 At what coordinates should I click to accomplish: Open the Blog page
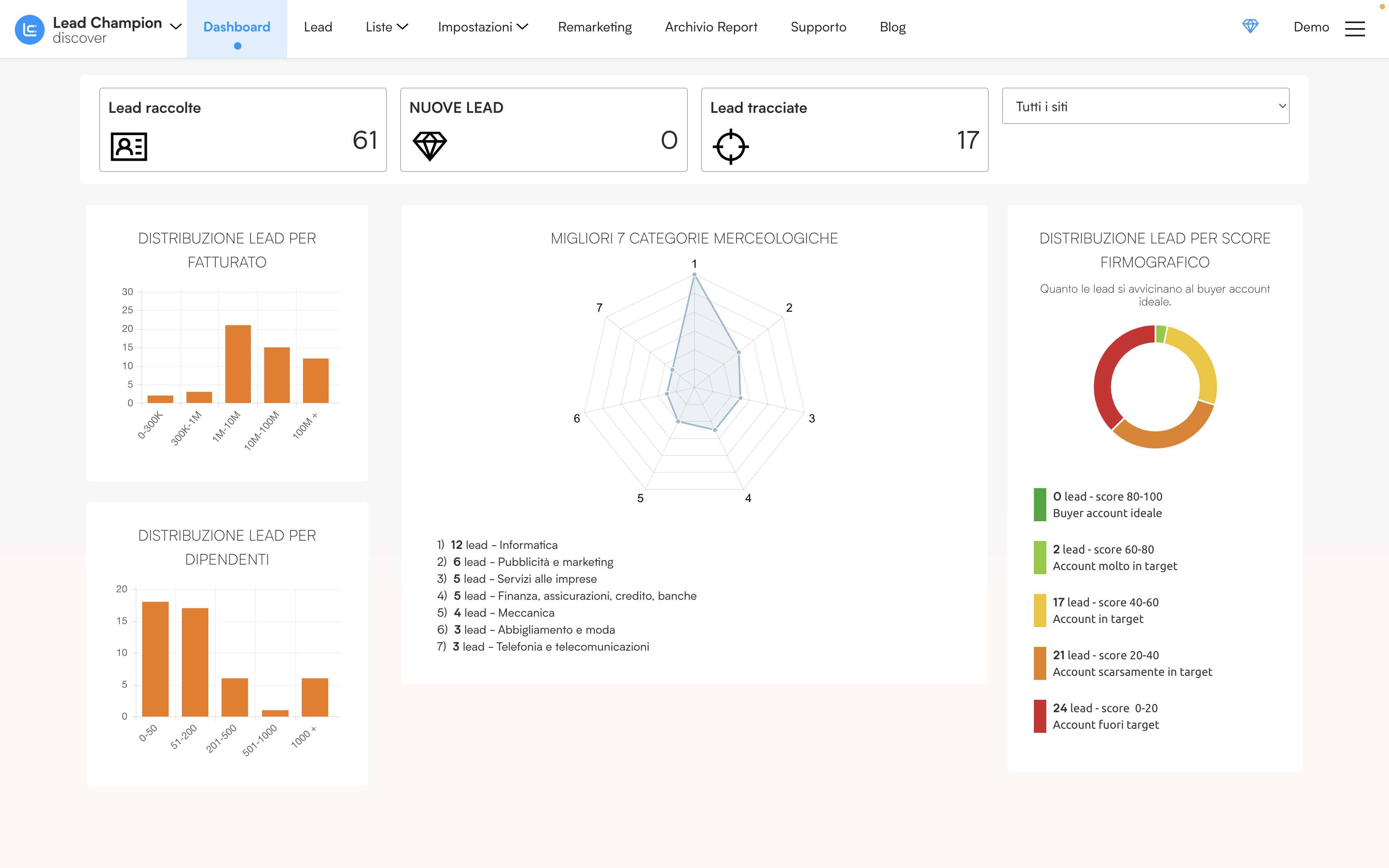click(893, 26)
